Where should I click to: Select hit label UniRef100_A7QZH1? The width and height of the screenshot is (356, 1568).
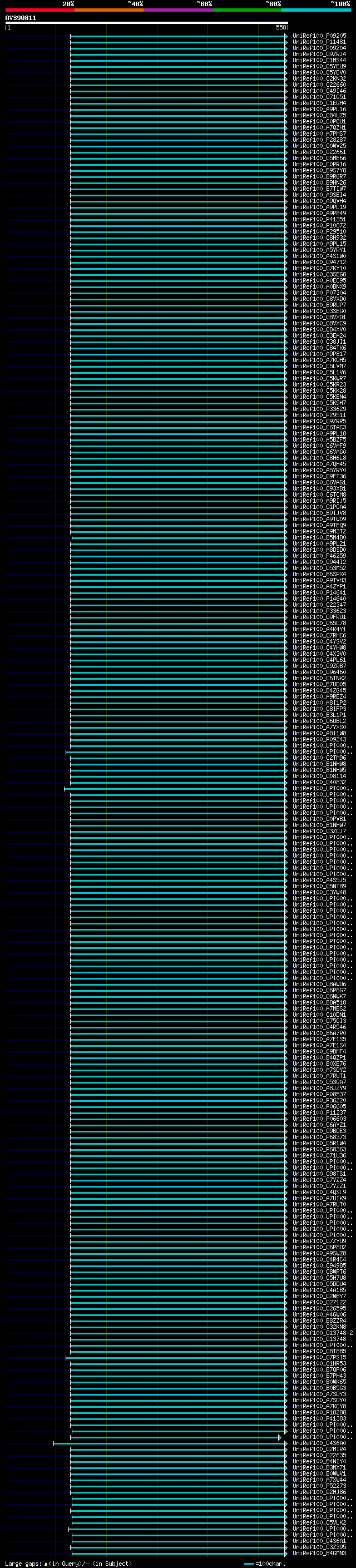[x=319, y=128]
